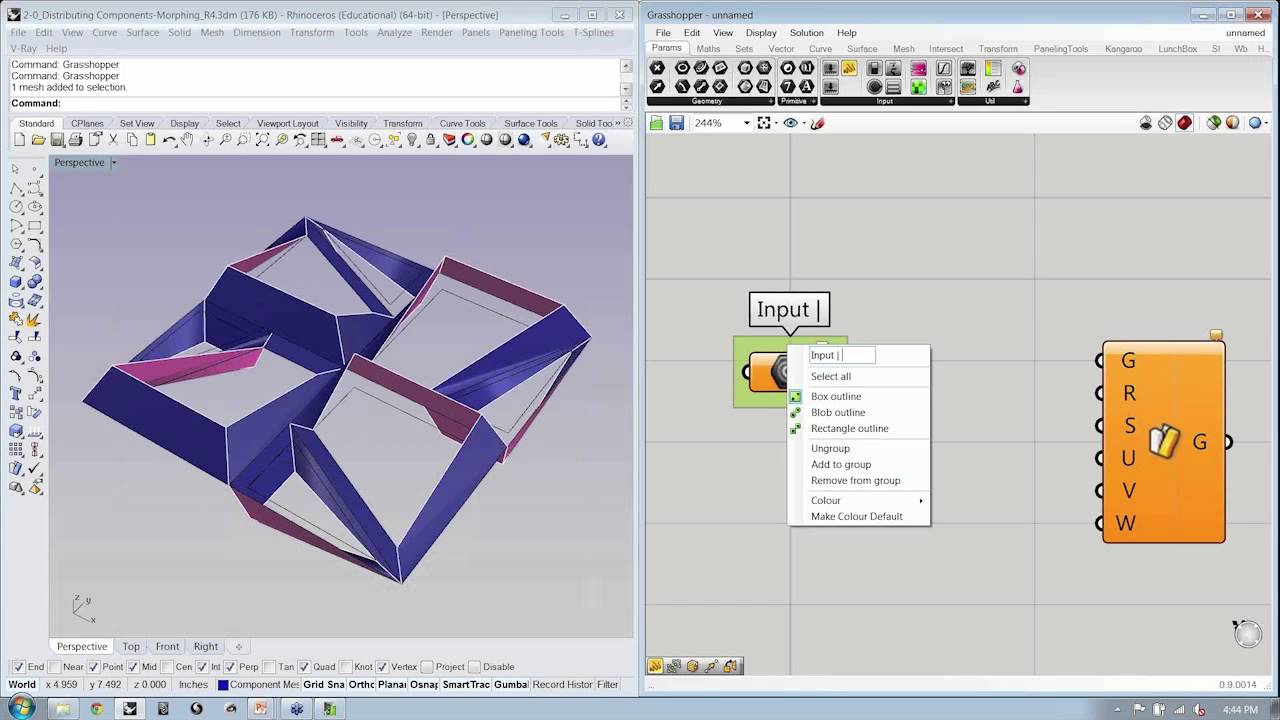Viewport: 1280px width, 720px height.
Task: Toggle the Grid Snap status bar button
Action: (323, 684)
